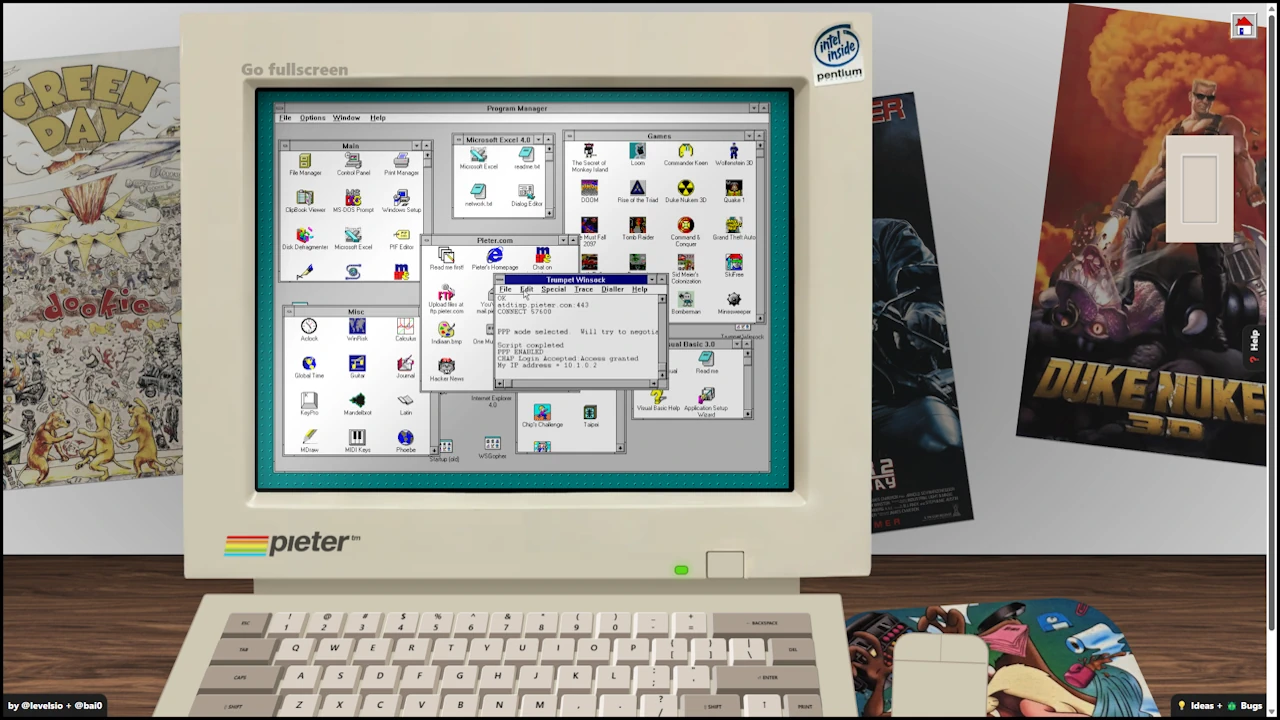The height and width of the screenshot is (720, 1280).
Task: Click the Go fullscreen link
Action: (294, 70)
